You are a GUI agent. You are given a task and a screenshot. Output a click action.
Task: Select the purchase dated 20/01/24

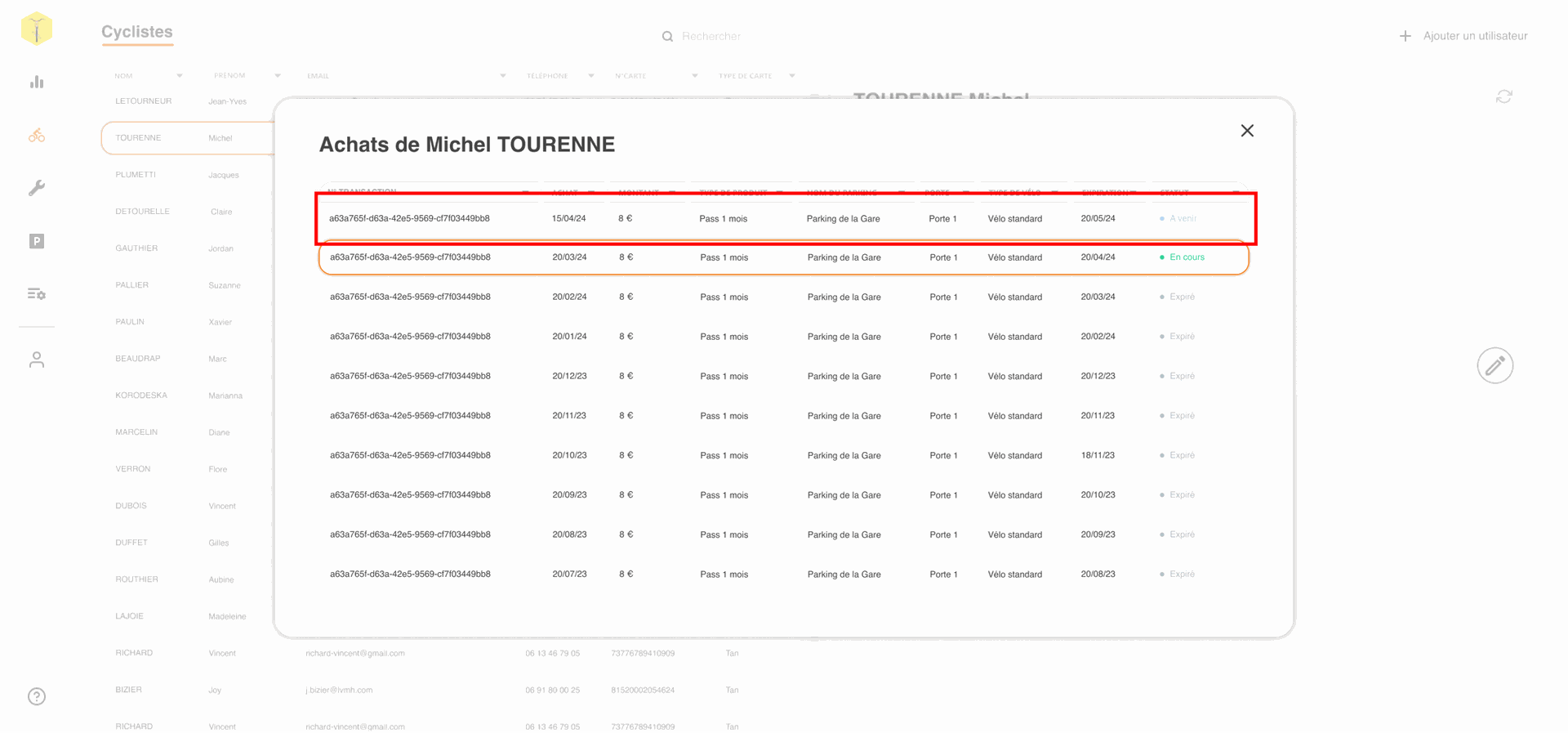569,337
